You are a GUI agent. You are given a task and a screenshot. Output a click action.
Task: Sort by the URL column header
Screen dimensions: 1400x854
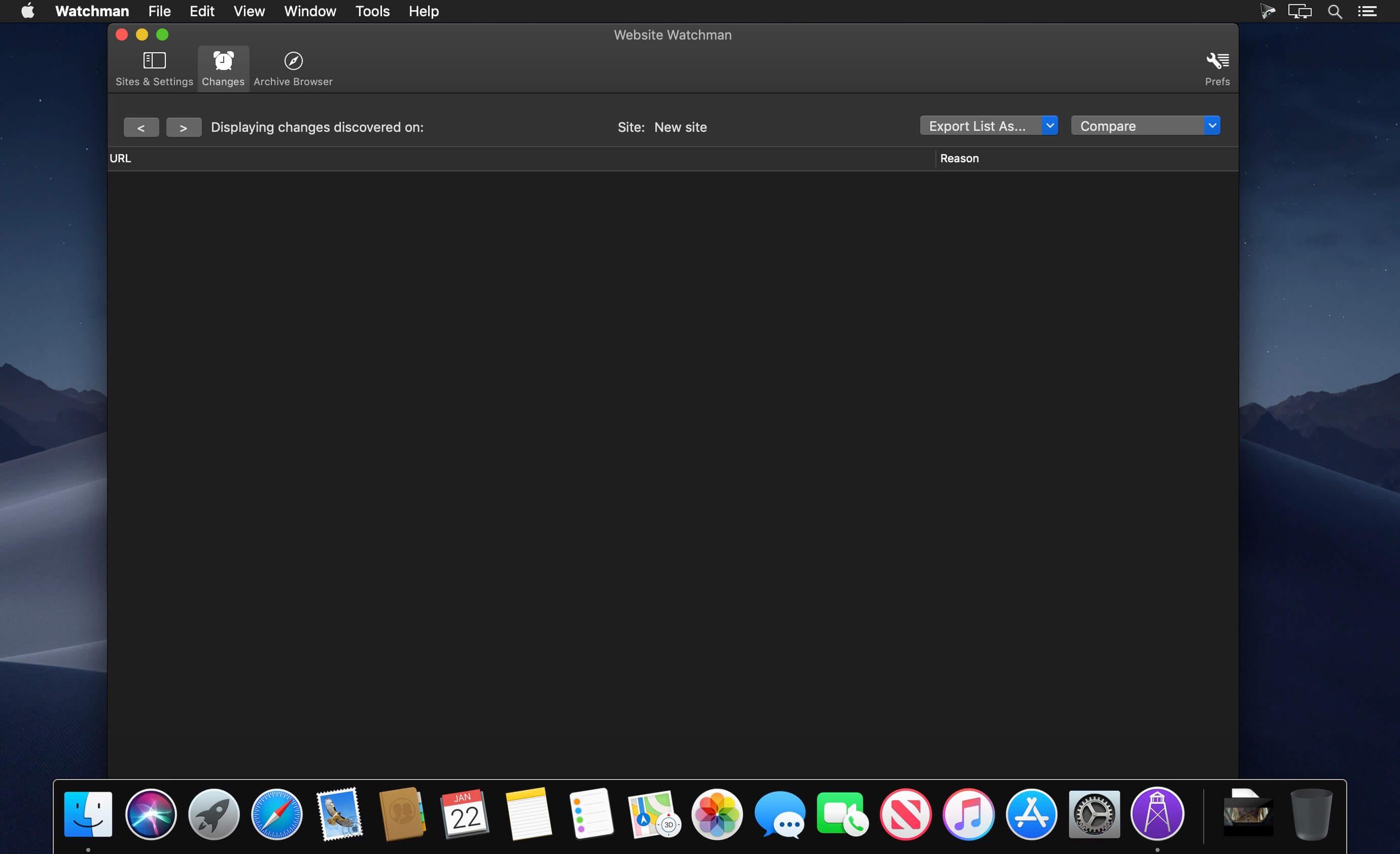pyautogui.click(x=120, y=159)
